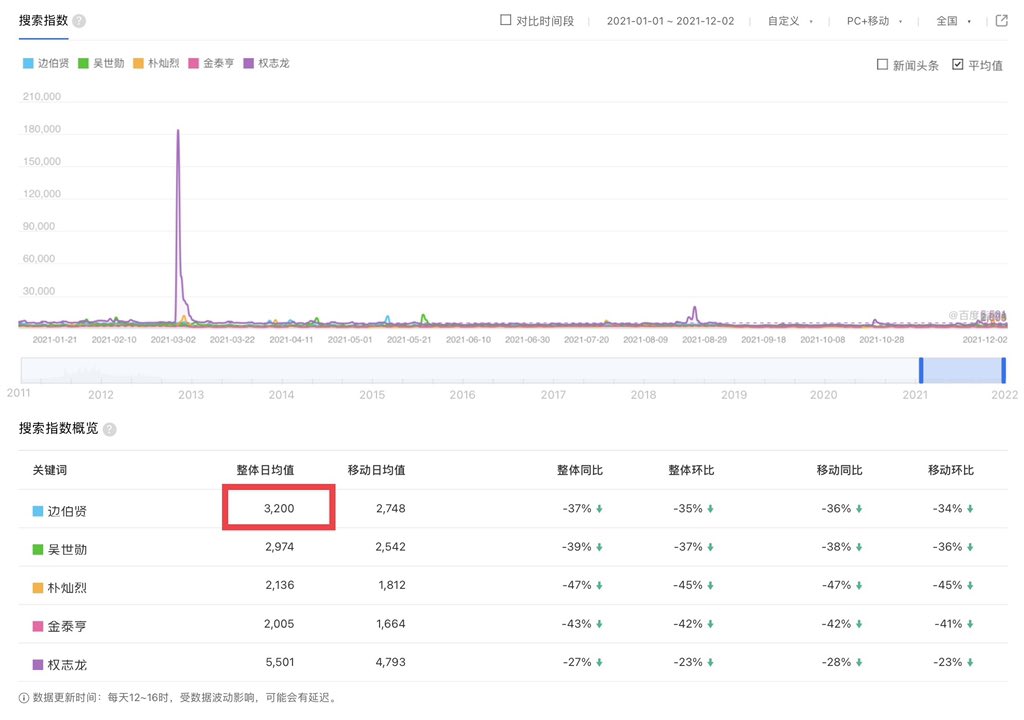Uncheck the 平均值 checkbox
This screenshot has height=720, width=1024.
(958, 65)
